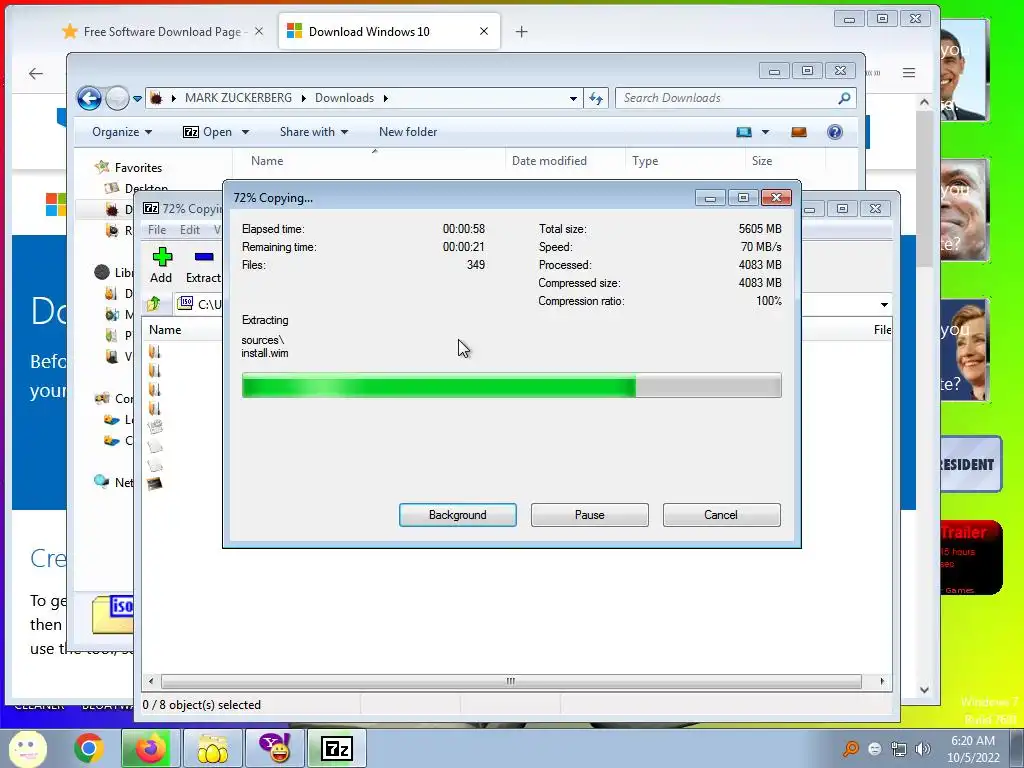The height and width of the screenshot is (768, 1024).
Task: Click the browser page scrollbar down arrow
Action: tap(924, 690)
